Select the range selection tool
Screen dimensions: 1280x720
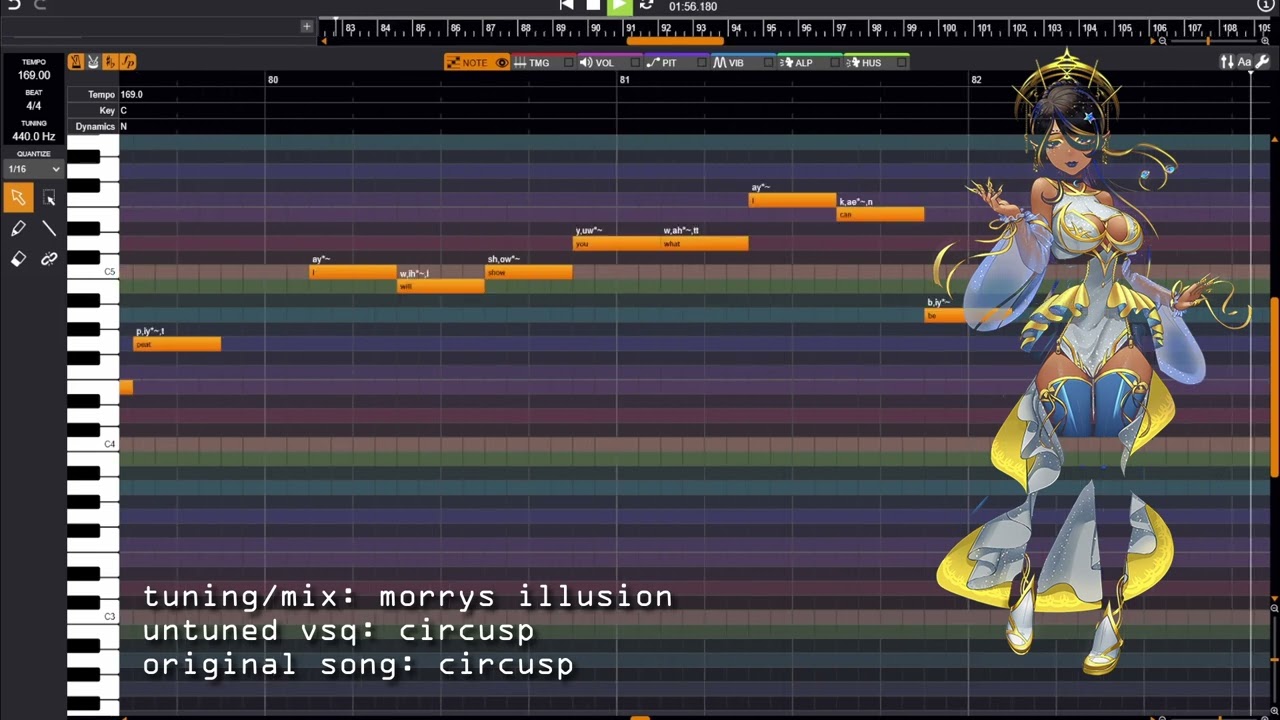pyautogui.click(x=49, y=198)
